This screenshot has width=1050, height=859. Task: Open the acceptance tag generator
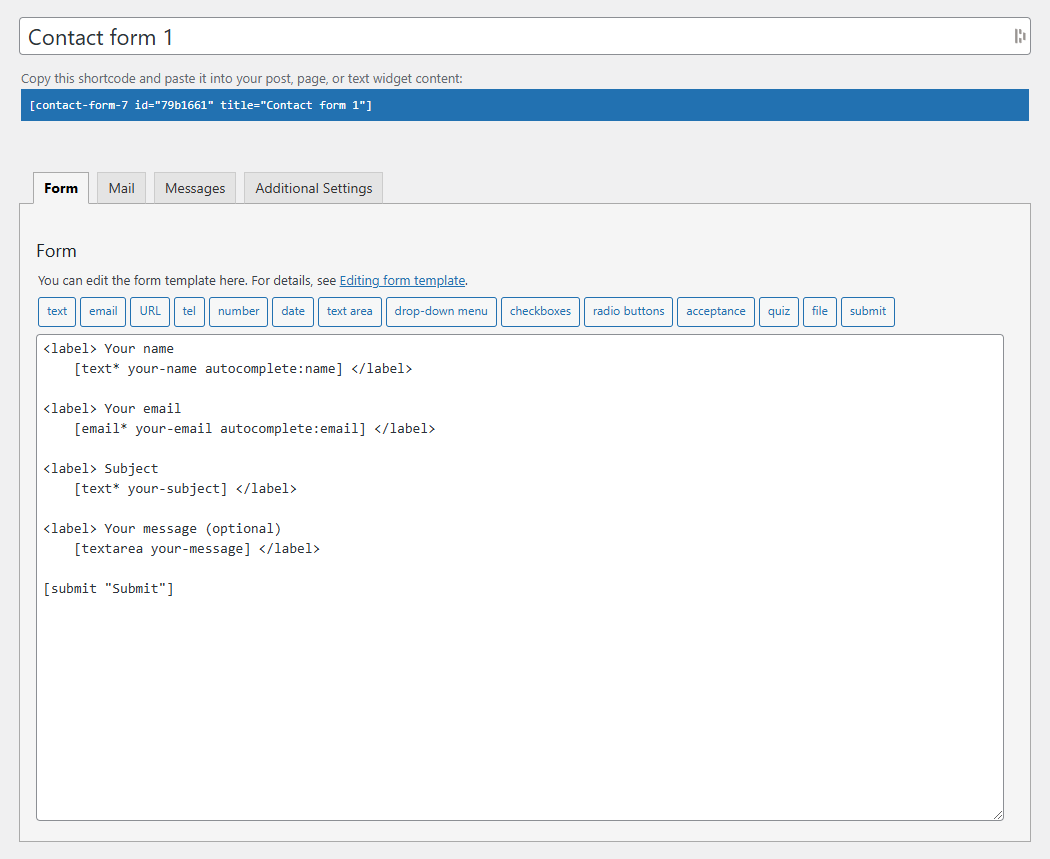(716, 311)
